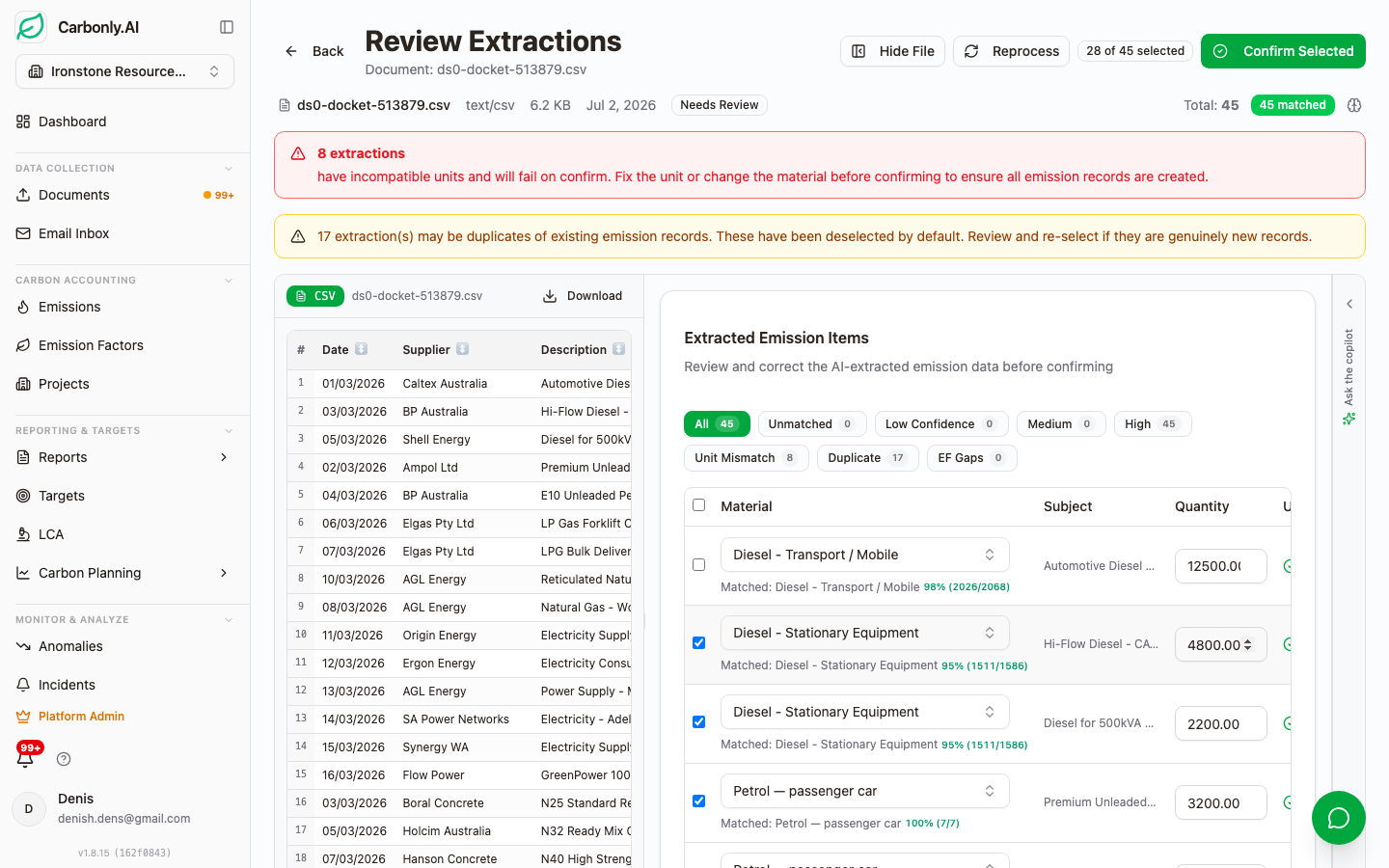1389x868 pixels.
Task: Open the Dashboard grid icon
Action: point(23,122)
